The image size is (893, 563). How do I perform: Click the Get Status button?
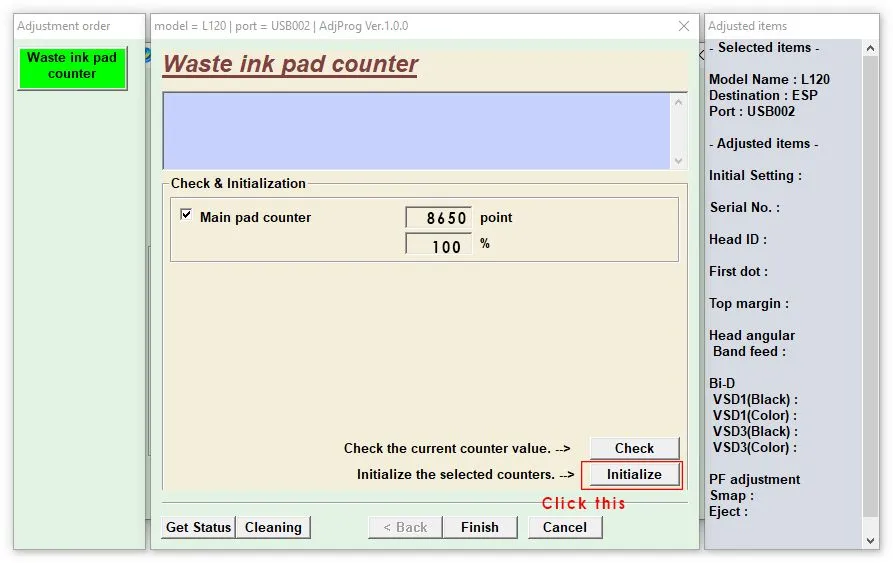198,527
